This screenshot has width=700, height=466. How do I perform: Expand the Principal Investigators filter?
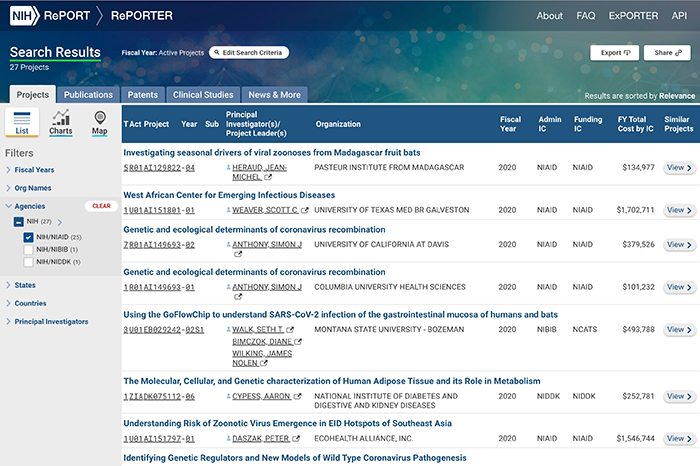47,322
